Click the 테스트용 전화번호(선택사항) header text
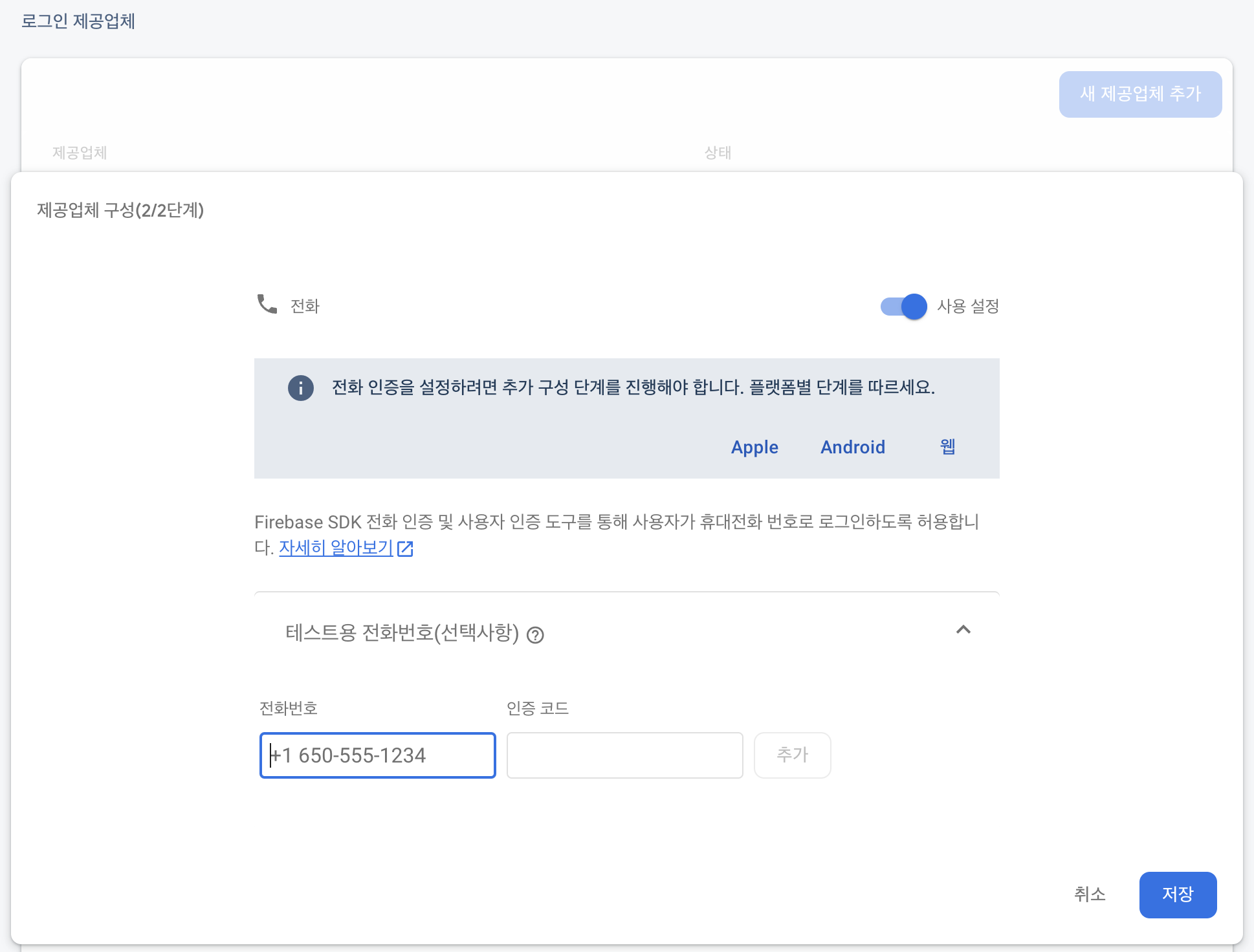The image size is (1254, 952). [x=402, y=633]
